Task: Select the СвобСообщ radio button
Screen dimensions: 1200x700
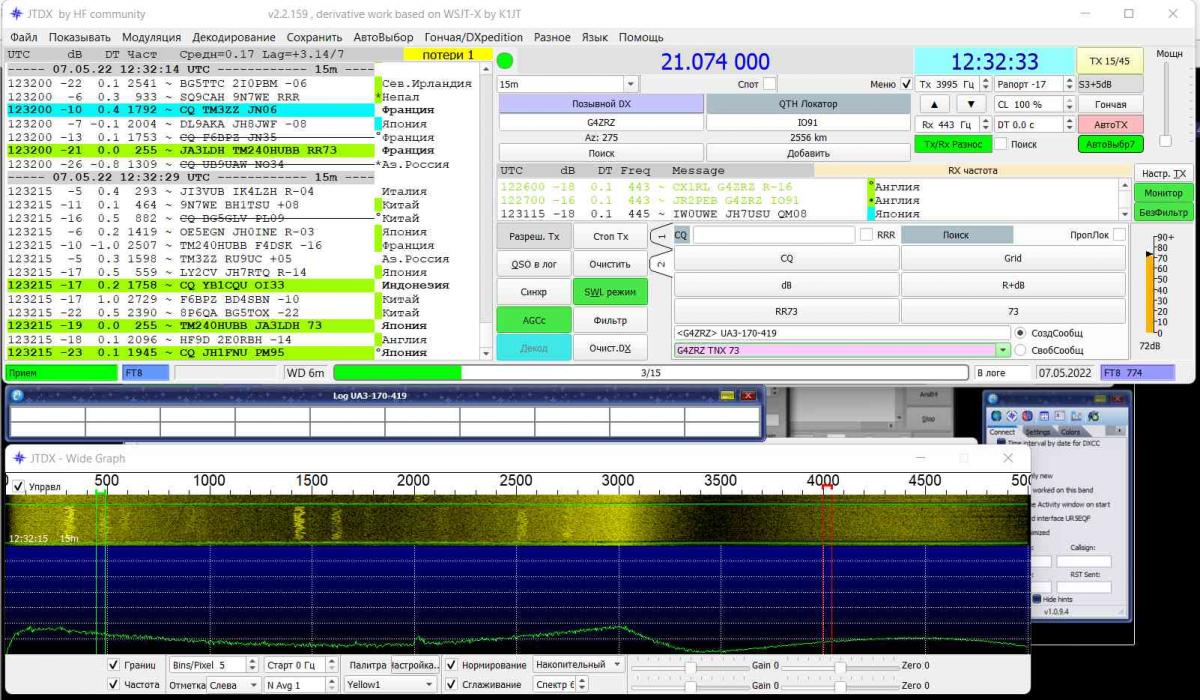Action: tap(1020, 350)
